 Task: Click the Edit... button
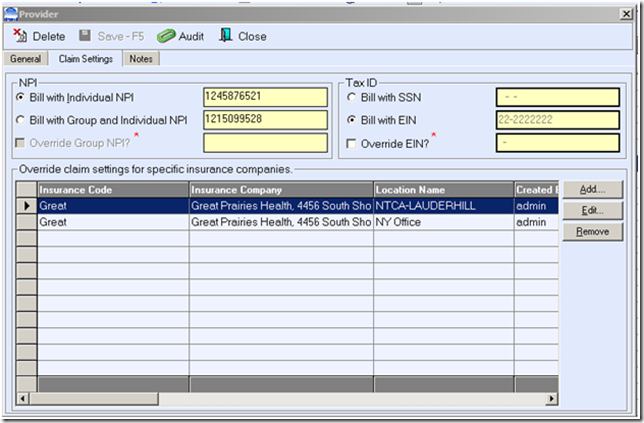pos(593,211)
